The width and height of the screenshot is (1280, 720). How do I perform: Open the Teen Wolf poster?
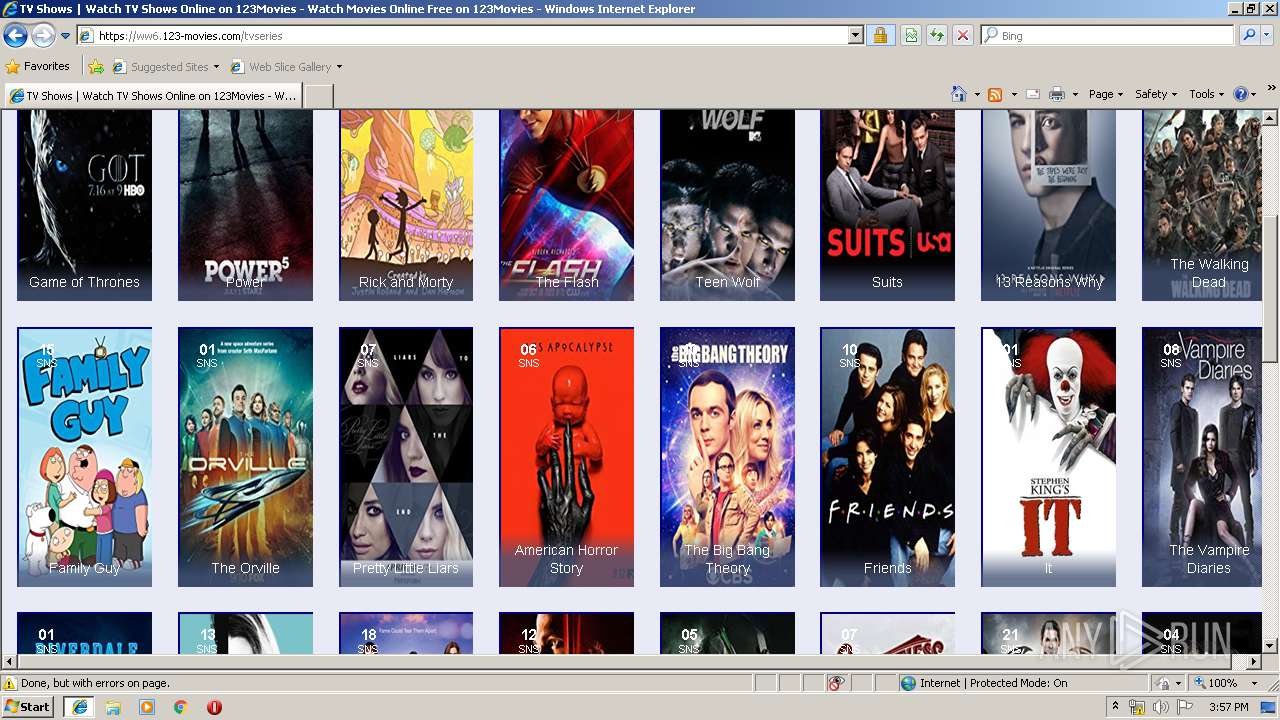coord(728,205)
